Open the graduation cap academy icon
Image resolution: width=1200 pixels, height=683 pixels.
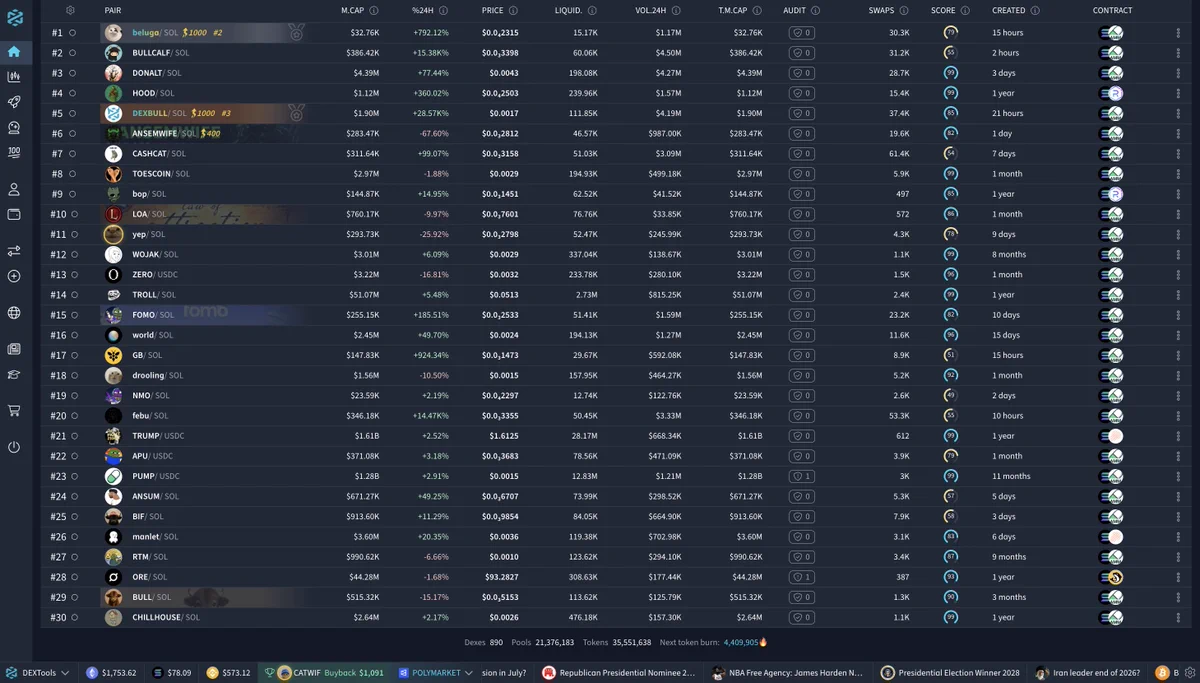click(x=14, y=374)
